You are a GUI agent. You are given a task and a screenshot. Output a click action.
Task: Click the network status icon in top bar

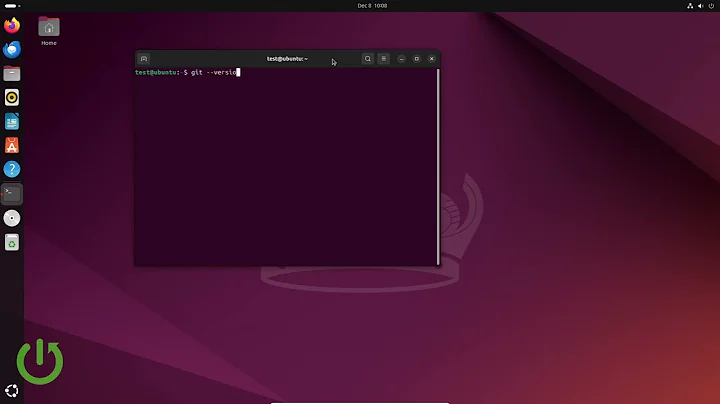690,6
